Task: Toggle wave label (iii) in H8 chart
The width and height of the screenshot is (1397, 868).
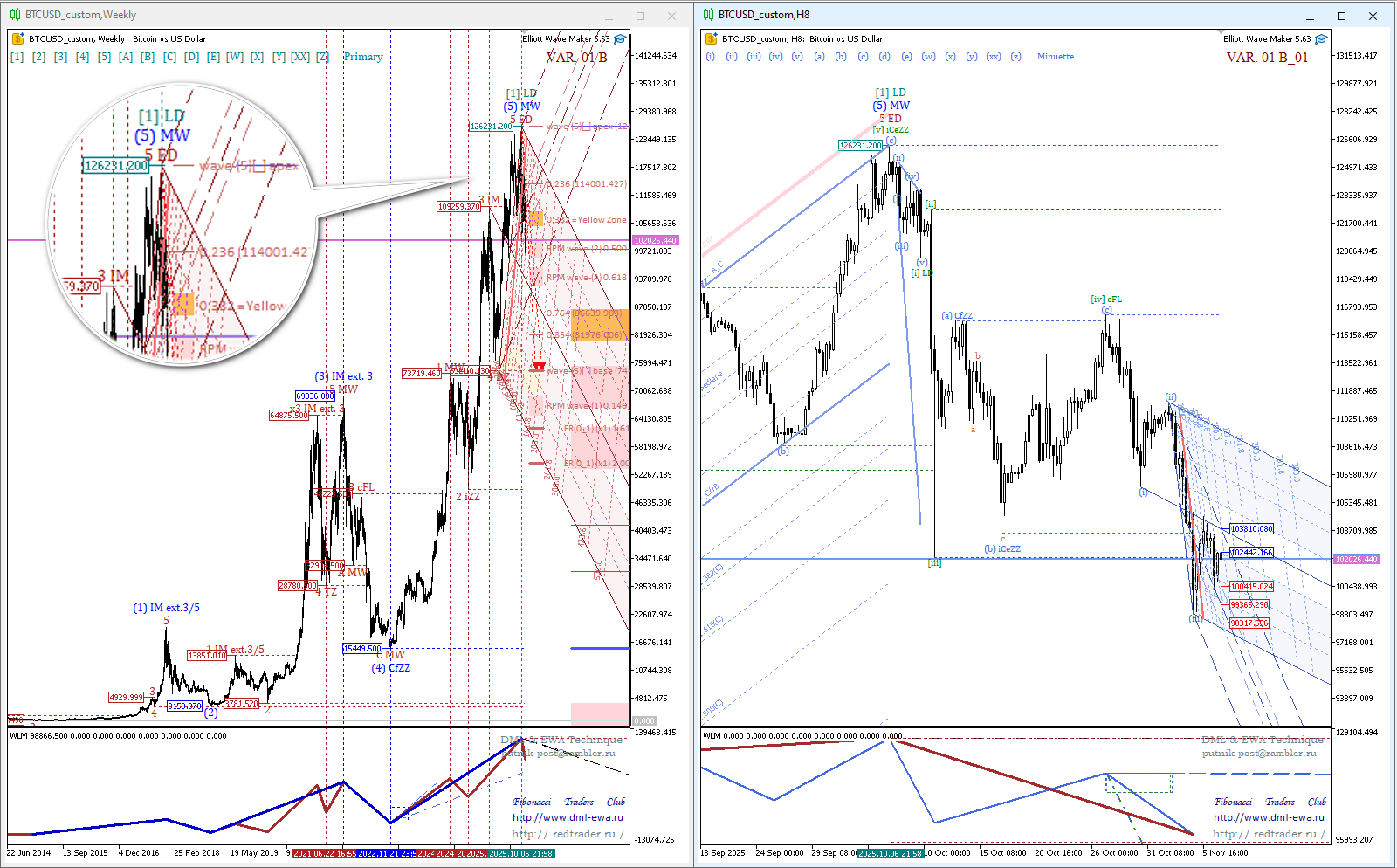Action: (x=754, y=57)
